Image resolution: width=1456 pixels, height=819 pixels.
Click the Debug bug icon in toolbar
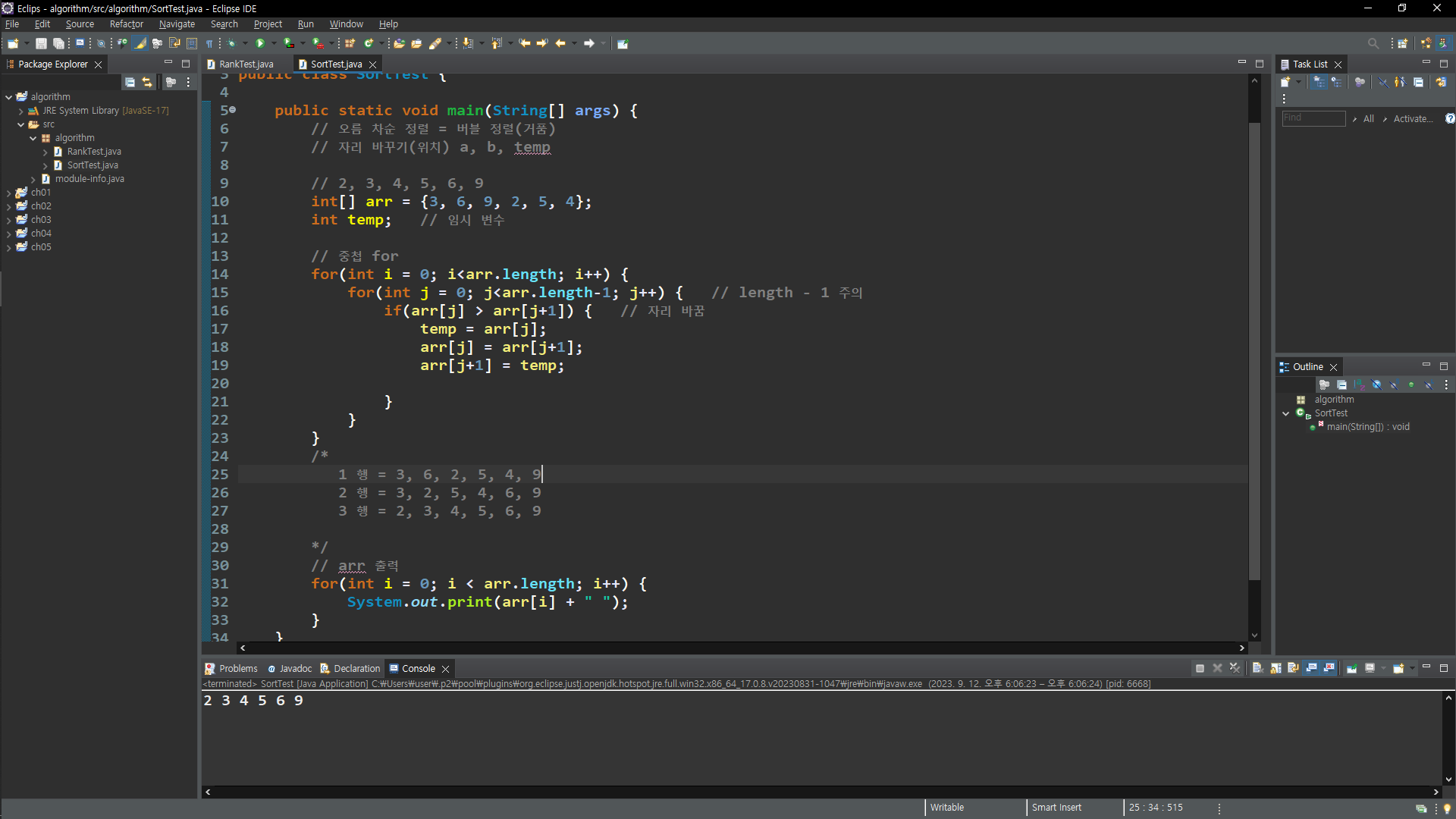pyautogui.click(x=232, y=43)
